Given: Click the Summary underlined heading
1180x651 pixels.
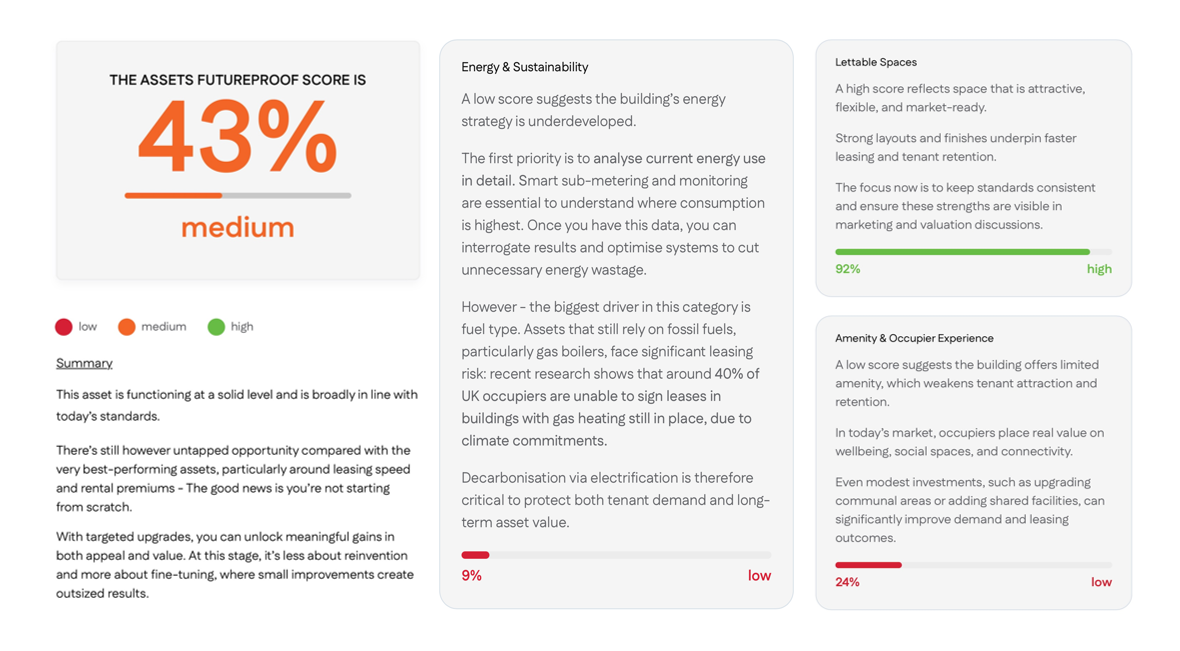Looking at the screenshot, I should click(84, 363).
